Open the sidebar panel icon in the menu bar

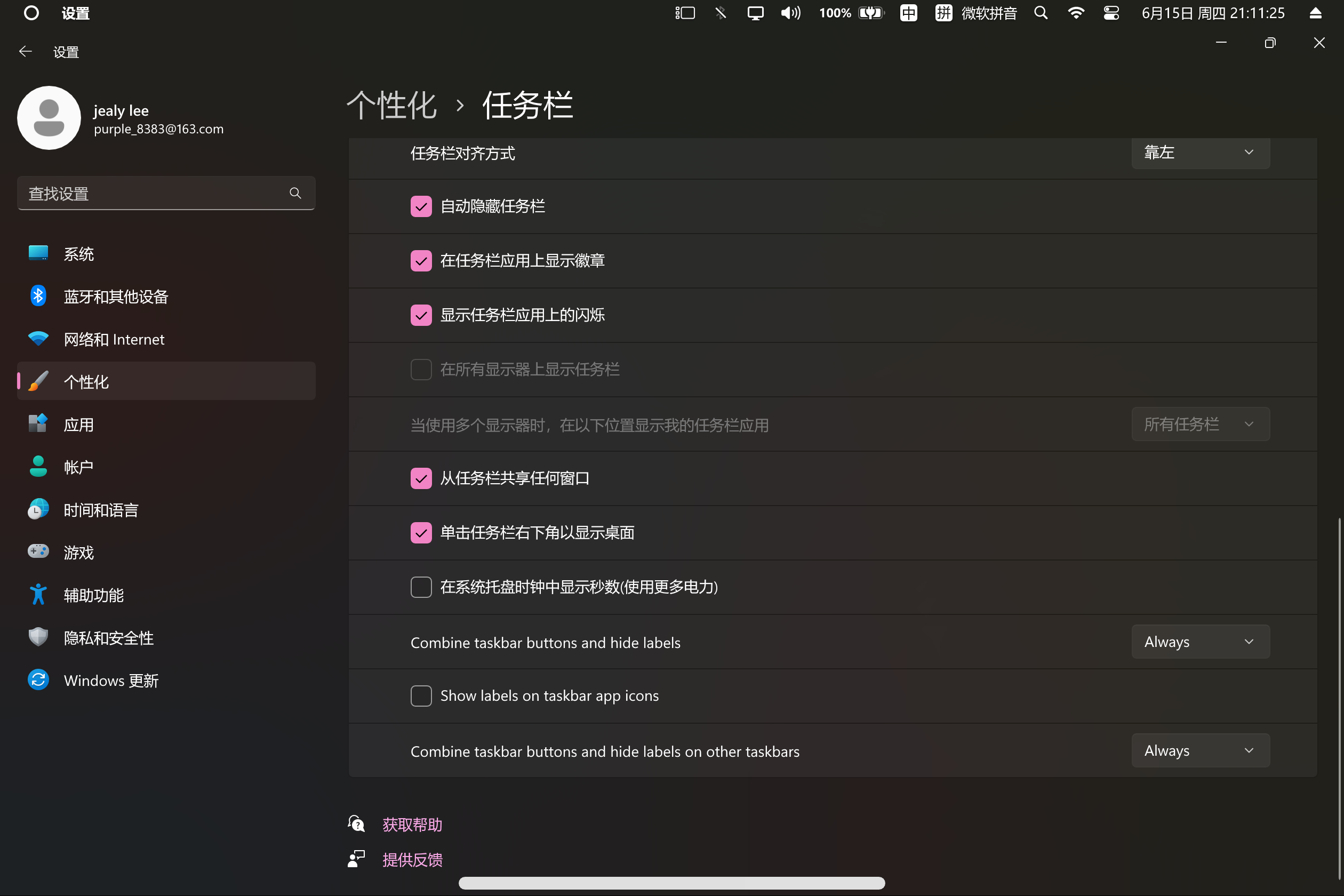coord(685,13)
